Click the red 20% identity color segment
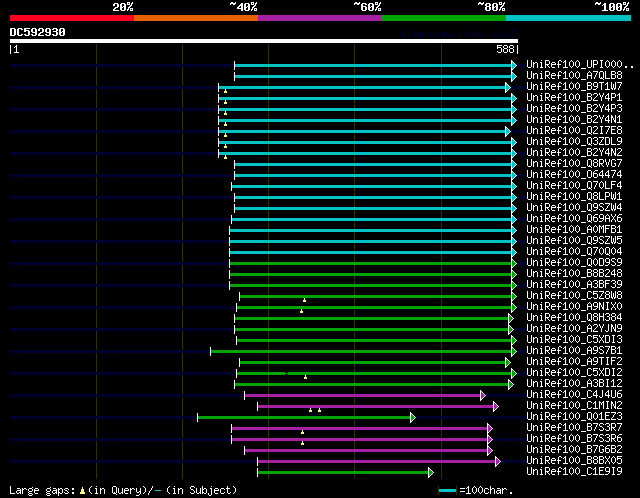Viewport: 640px width, 498px height. tap(72, 18)
